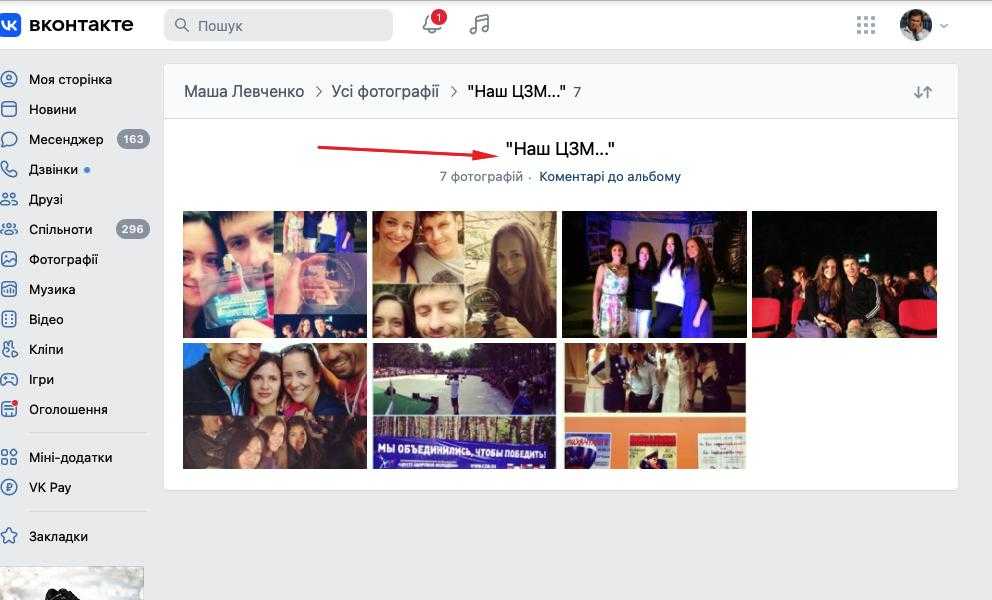Open Месенджер in the sidebar

click(x=66, y=139)
